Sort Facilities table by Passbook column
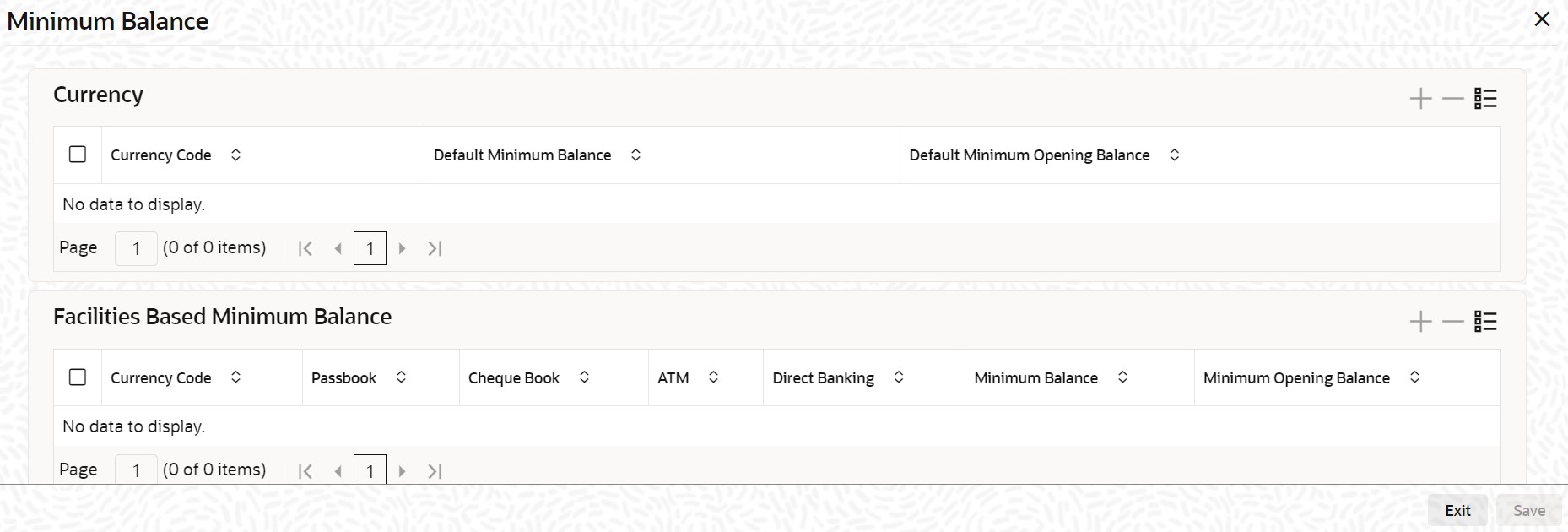 point(402,377)
